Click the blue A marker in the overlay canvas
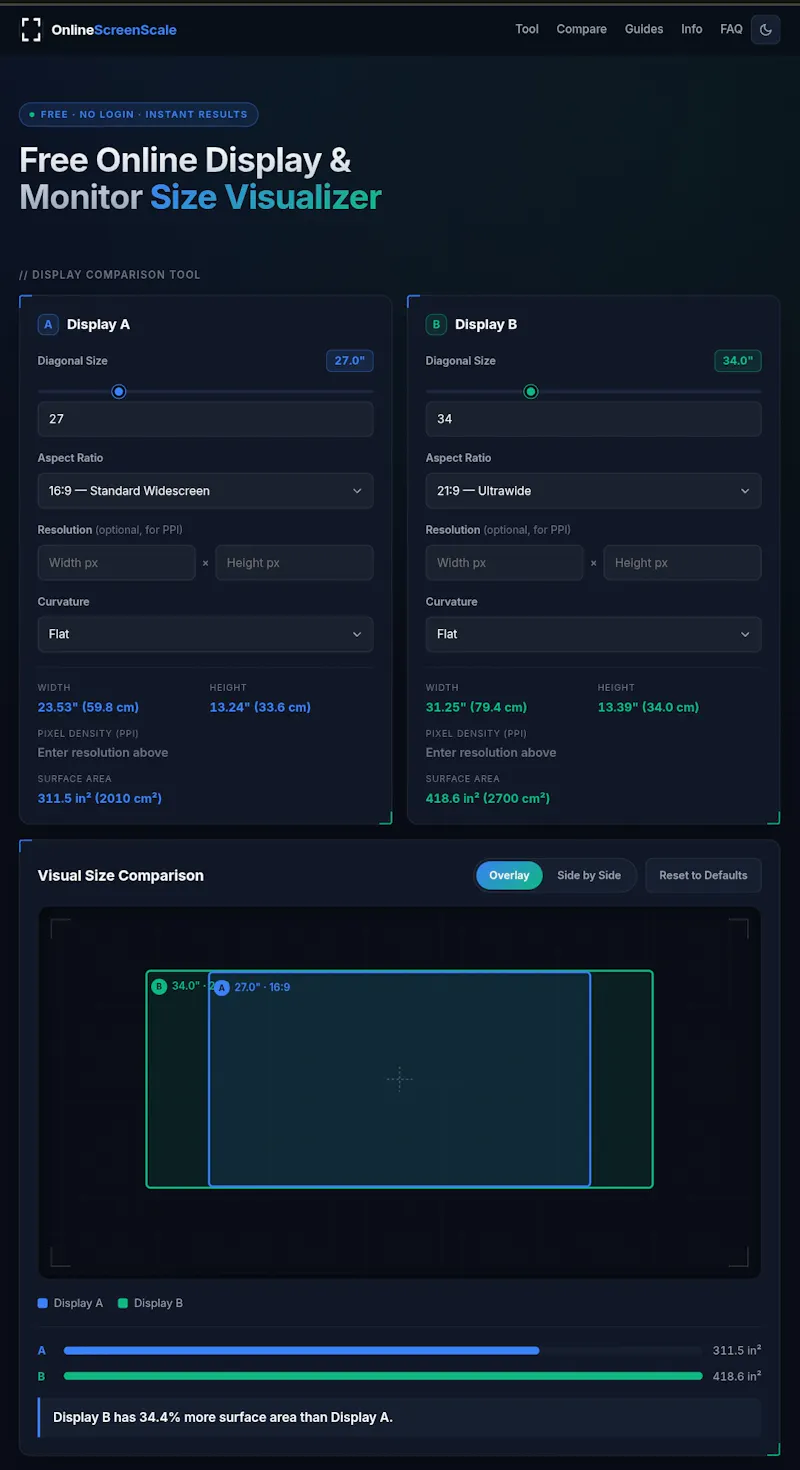The width and height of the screenshot is (800, 1470). [x=222, y=988]
